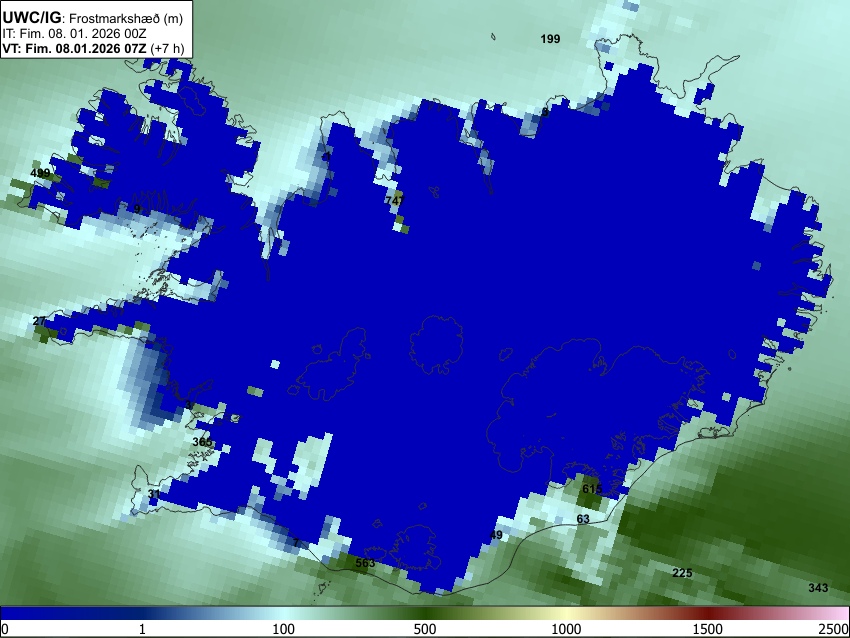Click the map value 343
Screen dimensions: 850x638
click(x=818, y=588)
